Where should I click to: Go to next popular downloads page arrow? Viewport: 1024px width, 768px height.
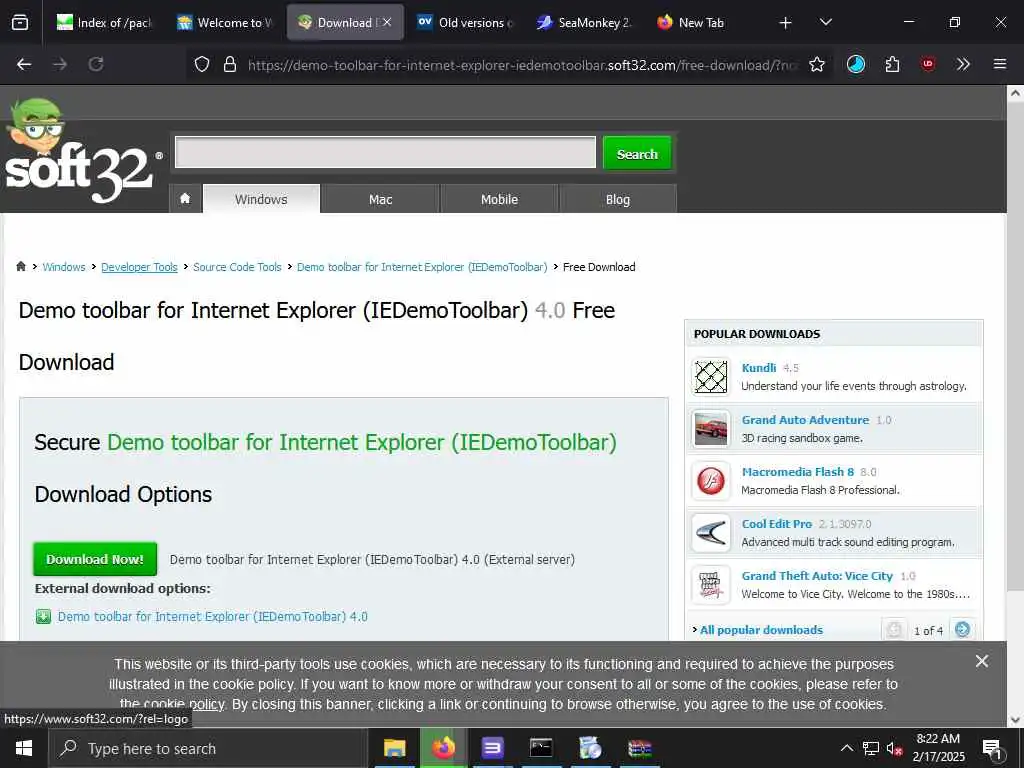coord(962,630)
